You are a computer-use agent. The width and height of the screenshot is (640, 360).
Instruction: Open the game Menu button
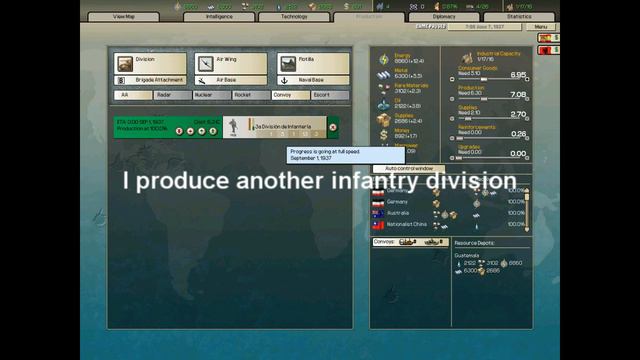pos(541,27)
